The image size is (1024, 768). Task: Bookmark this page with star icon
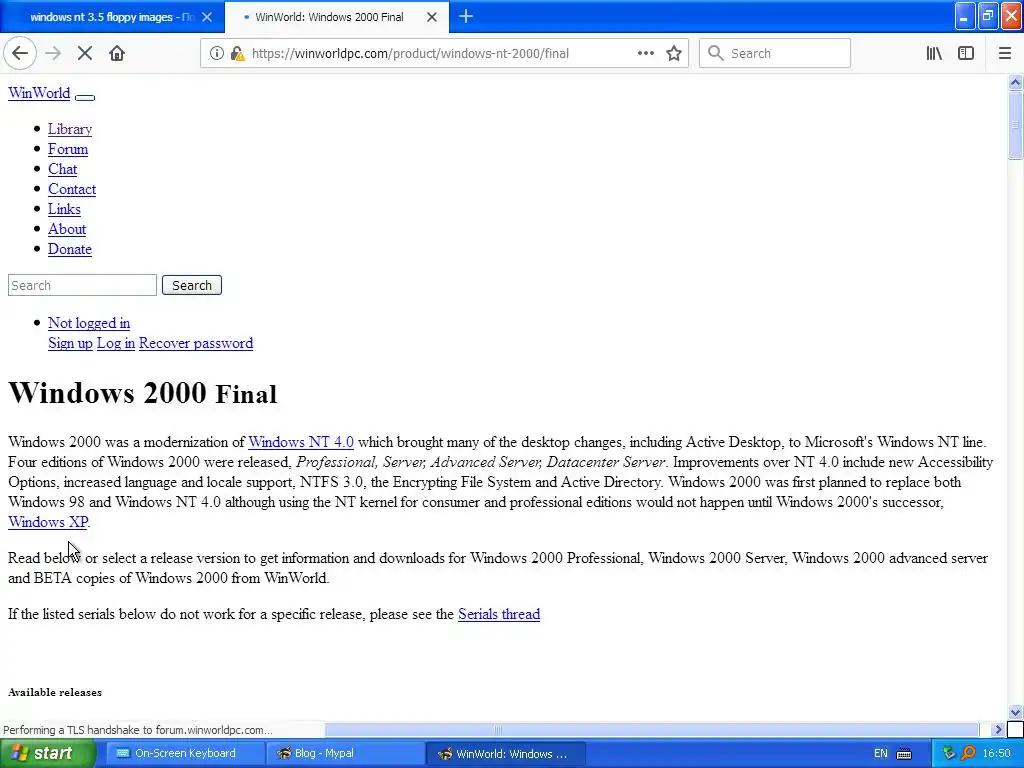pos(674,54)
